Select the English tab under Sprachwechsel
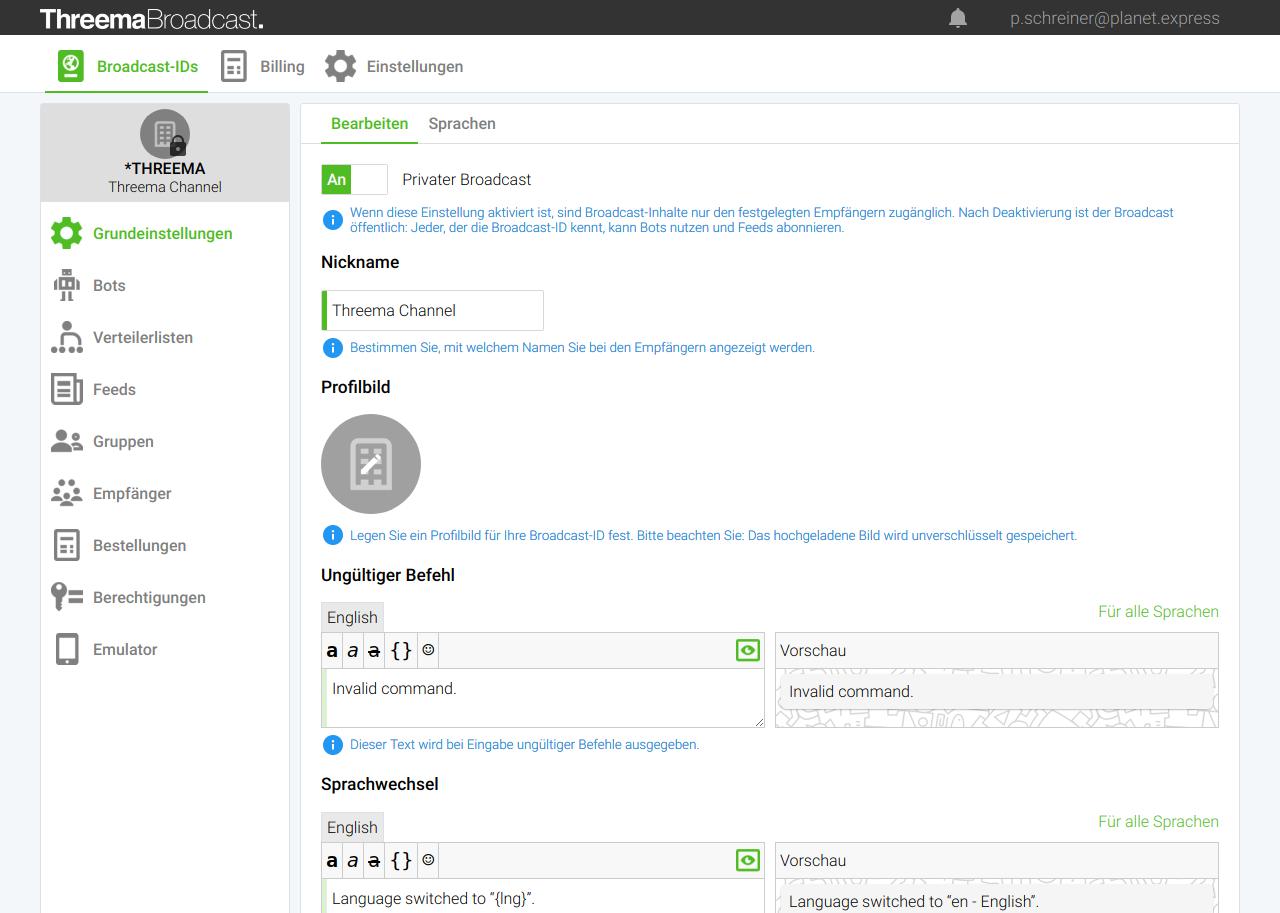Image resolution: width=1280 pixels, height=913 pixels. pos(352,827)
